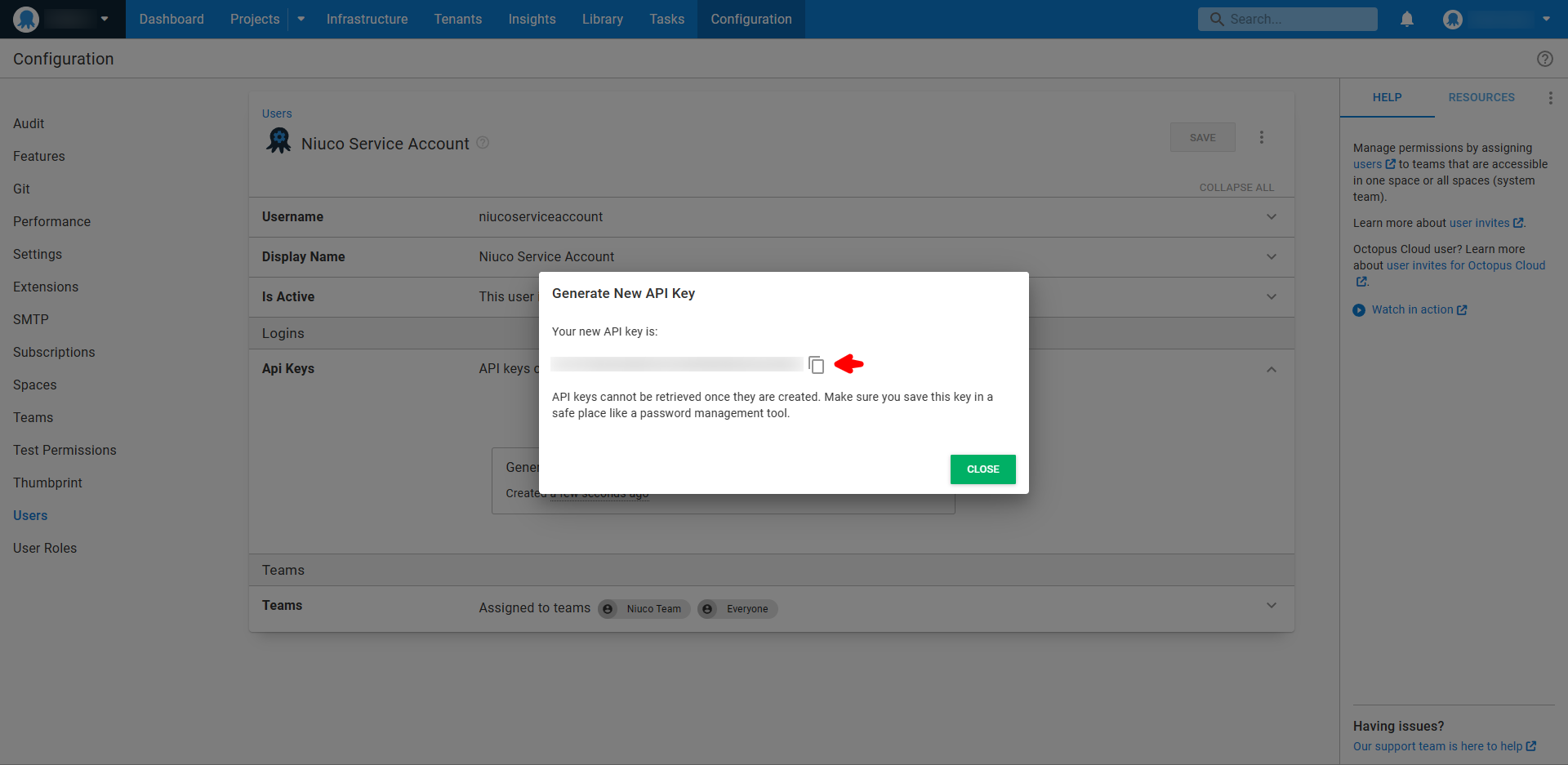Click the Niuco Service Account avatar icon
The image size is (1568, 765).
tap(278, 141)
